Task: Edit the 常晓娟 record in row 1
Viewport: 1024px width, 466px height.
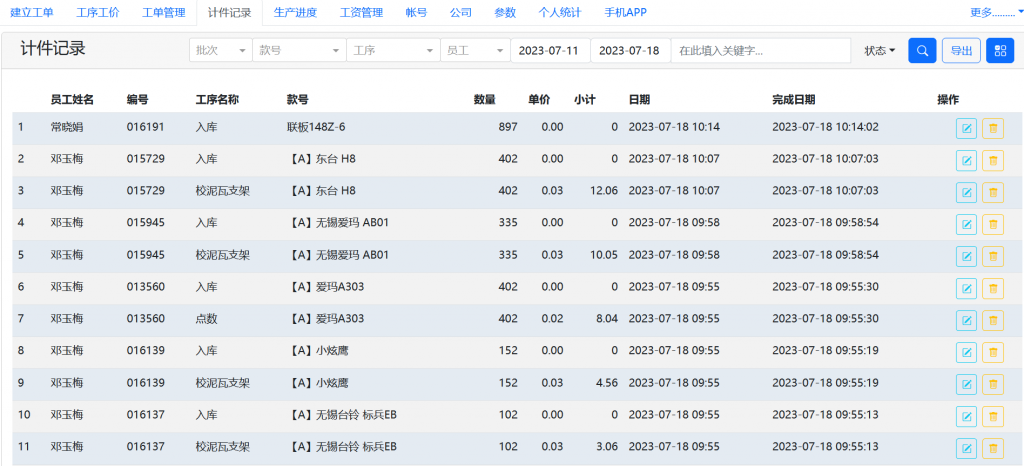Action: [966, 128]
